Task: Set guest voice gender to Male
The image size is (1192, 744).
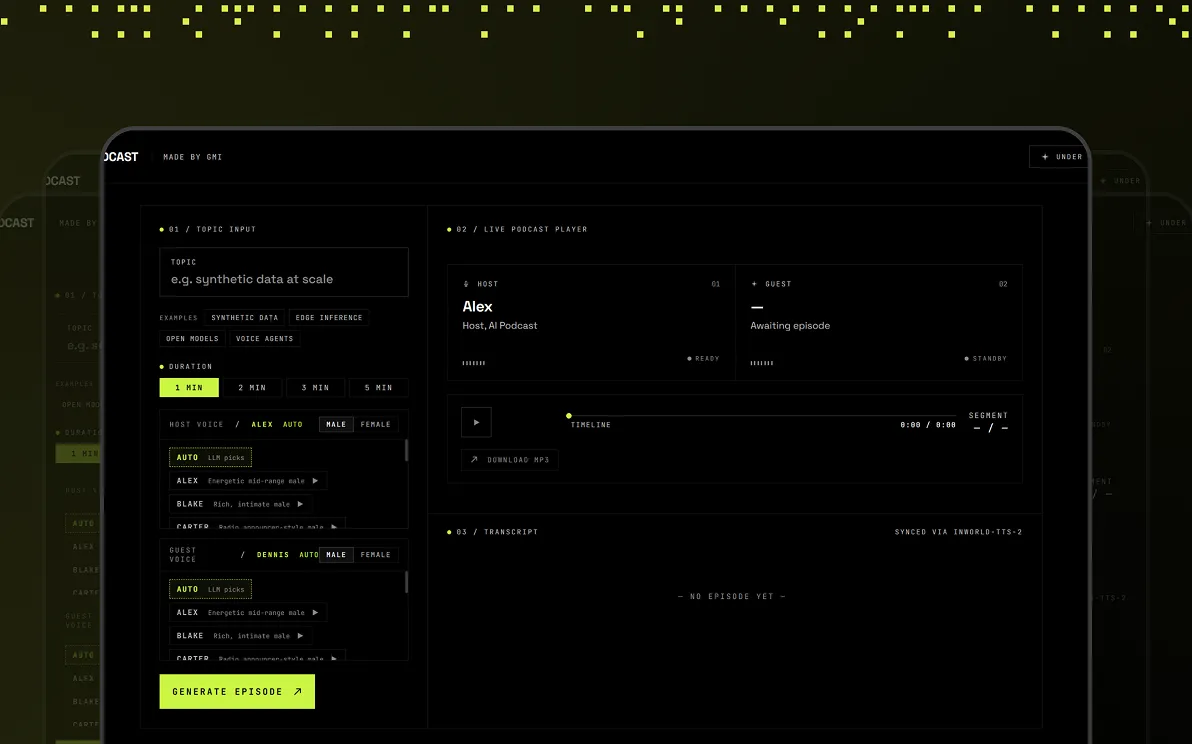Action: [336, 555]
